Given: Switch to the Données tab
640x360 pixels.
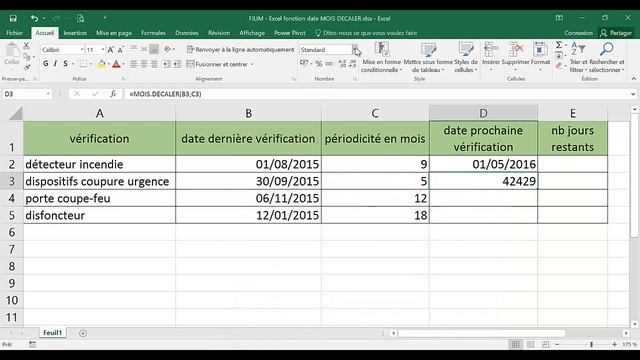Looking at the screenshot, I should click(x=187, y=33).
